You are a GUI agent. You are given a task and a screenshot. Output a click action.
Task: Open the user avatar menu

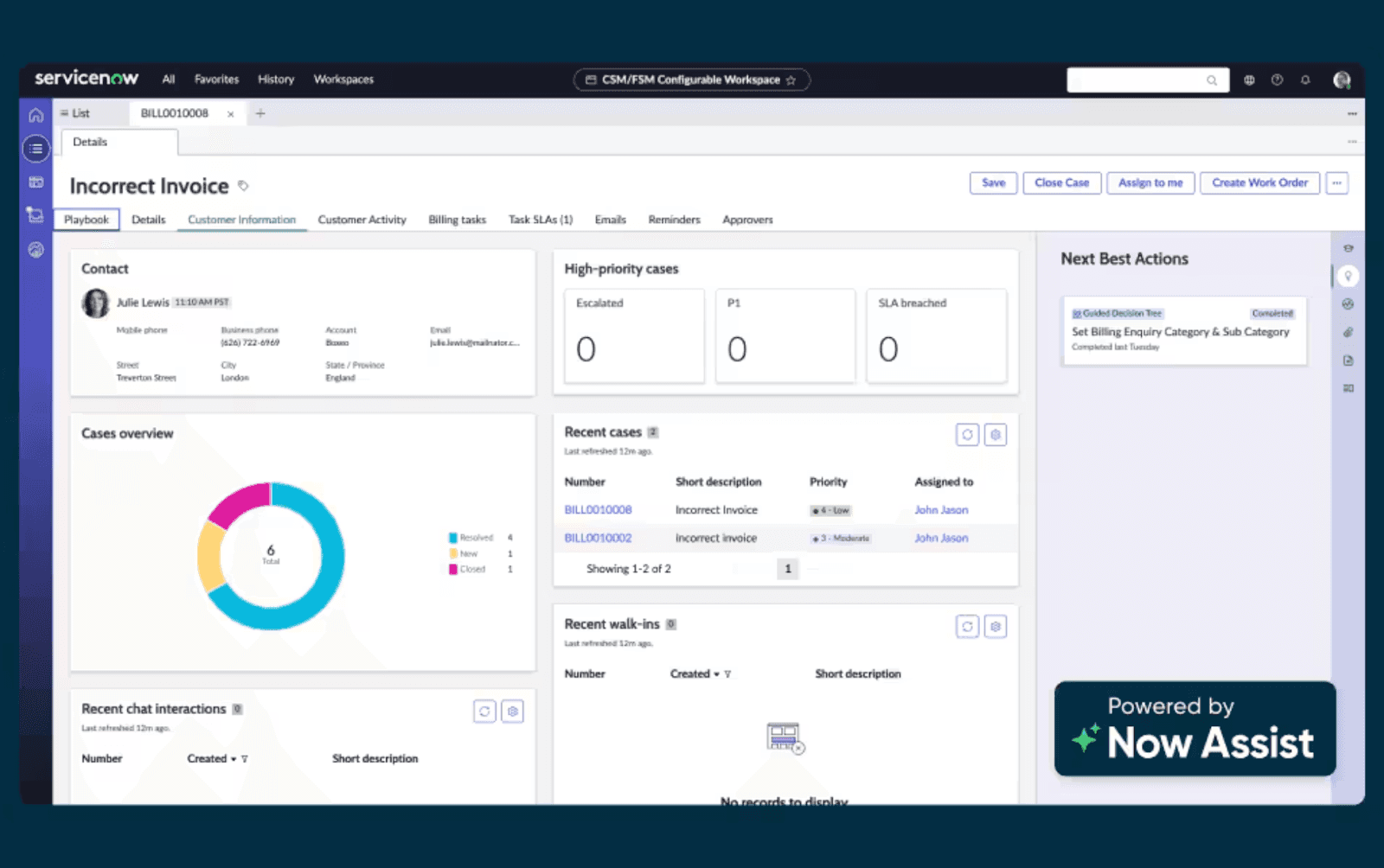point(1342,80)
